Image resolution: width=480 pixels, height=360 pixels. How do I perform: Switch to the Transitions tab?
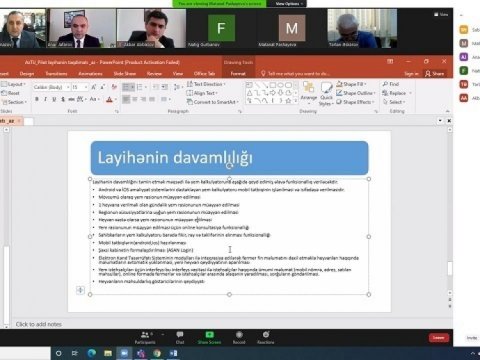coord(56,73)
